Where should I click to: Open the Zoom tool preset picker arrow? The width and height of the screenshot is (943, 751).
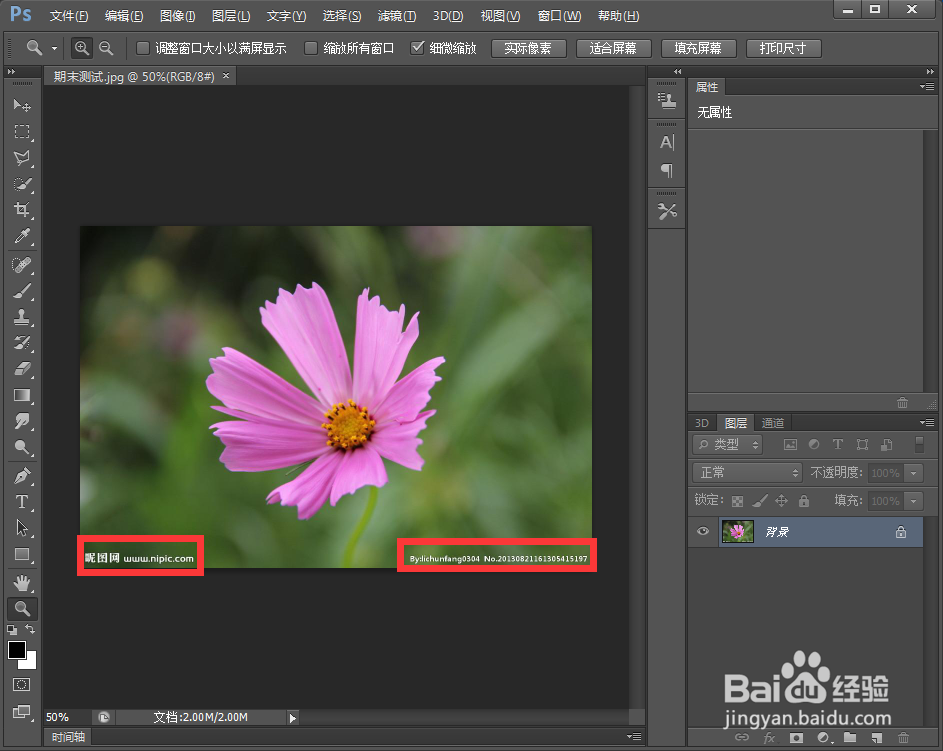click(54, 49)
